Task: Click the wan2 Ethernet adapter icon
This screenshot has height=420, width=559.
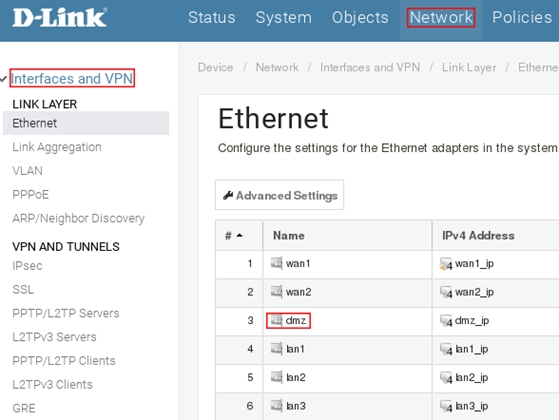Action: [277, 292]
